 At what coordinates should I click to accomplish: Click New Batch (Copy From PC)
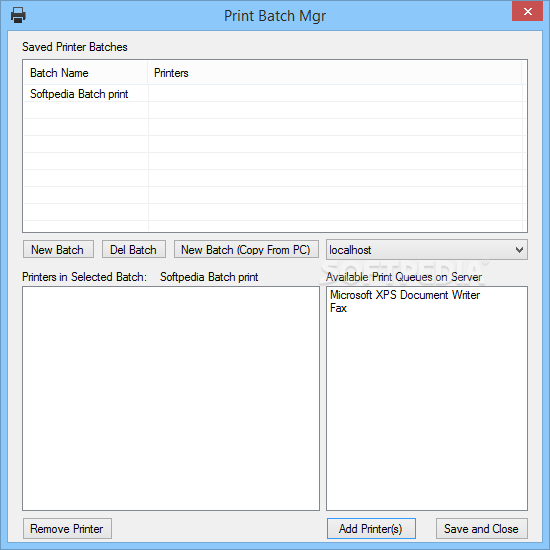point(246,249)
